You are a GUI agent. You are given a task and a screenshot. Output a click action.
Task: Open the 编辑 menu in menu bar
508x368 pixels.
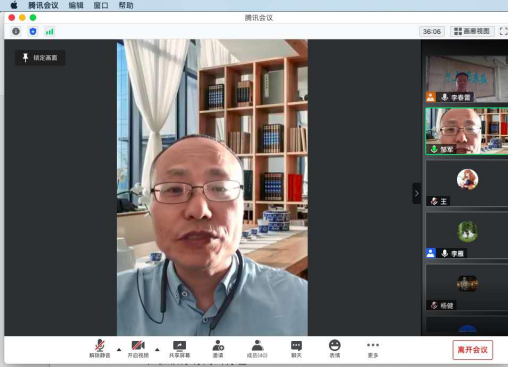(x=76, y=5)
